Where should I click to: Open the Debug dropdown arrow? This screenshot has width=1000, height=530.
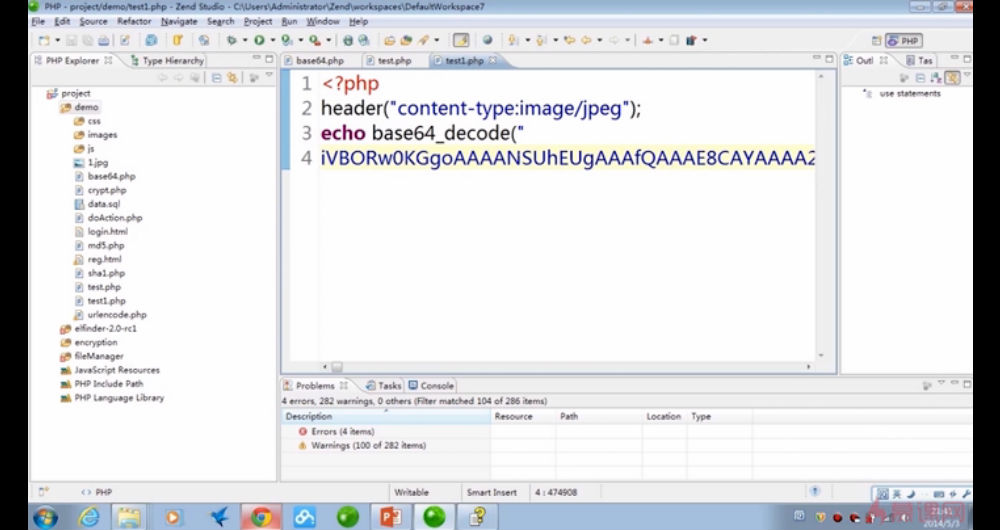[x=244, y=40]
